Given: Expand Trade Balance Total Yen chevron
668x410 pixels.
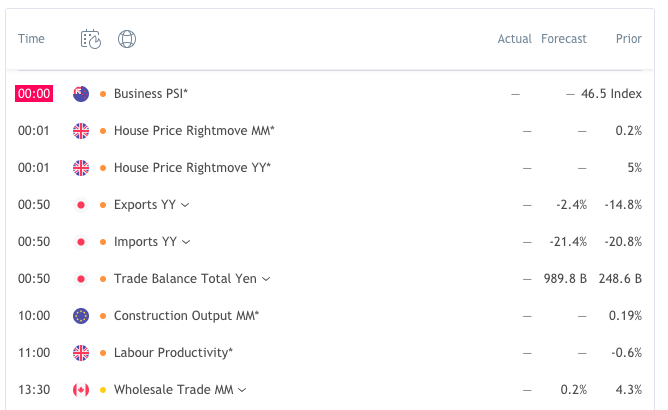Looking at the screenshot, I should (266, 279).
